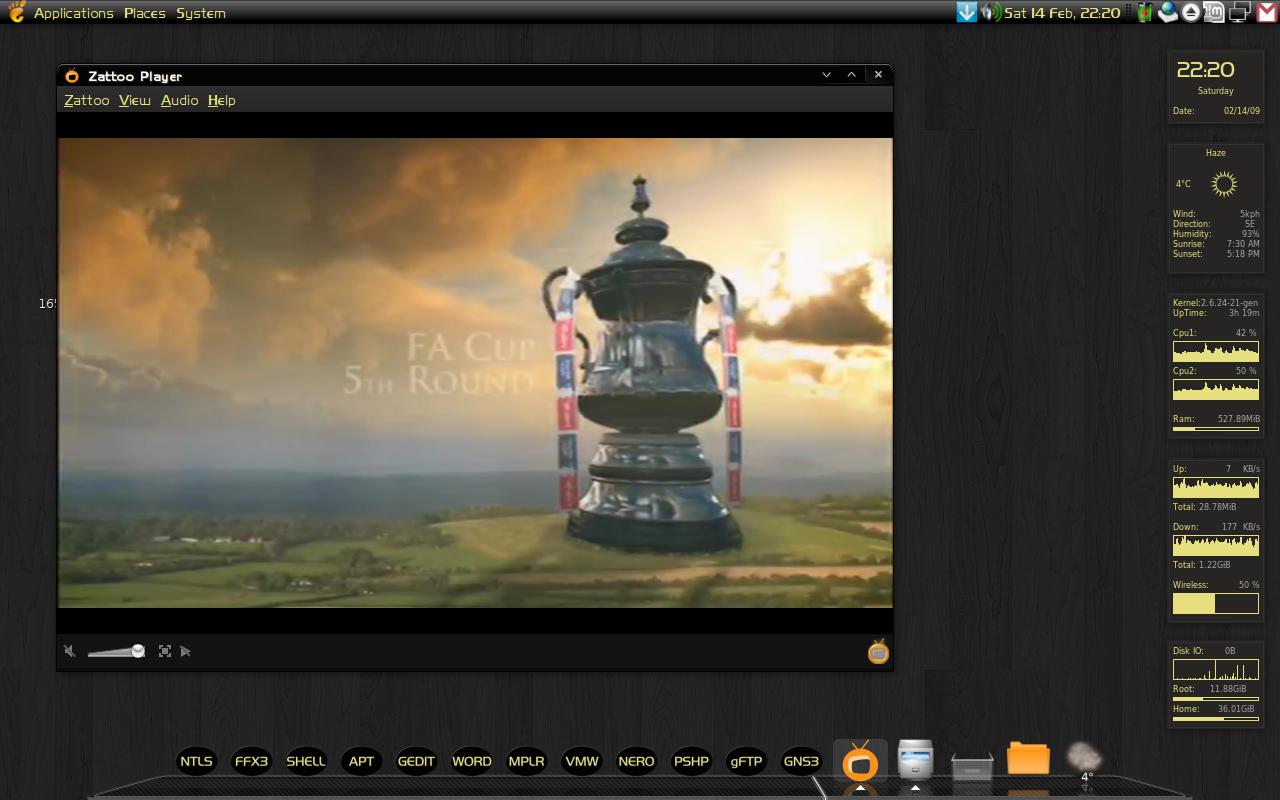The image size is (1280, 800).
Task: Click the GNOME foot logo icon
Action: [16, 12]
